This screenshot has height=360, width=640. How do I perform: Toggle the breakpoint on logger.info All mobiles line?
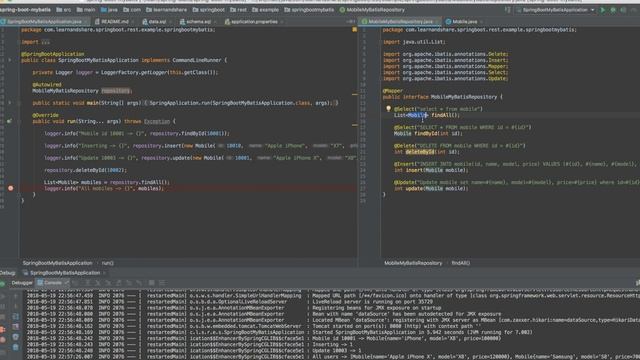11,188
